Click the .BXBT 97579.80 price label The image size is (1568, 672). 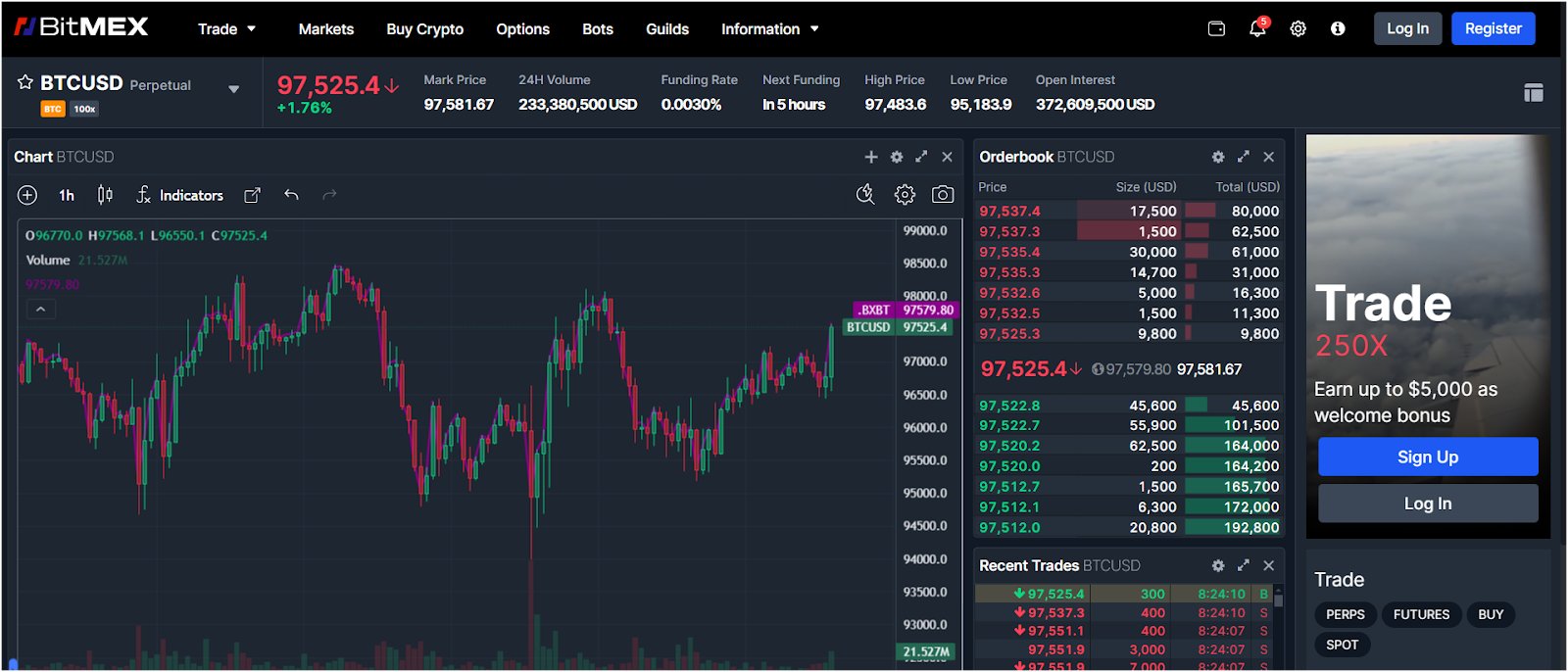tap(906, 310)
